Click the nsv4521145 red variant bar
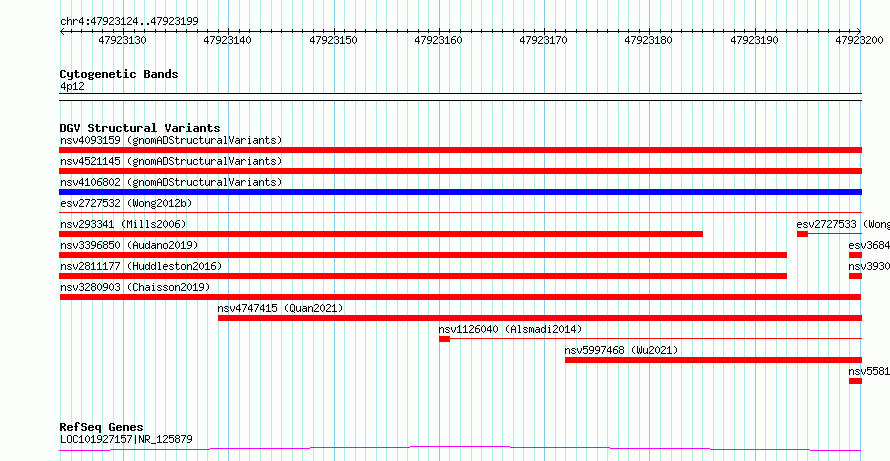 point(460,171)
